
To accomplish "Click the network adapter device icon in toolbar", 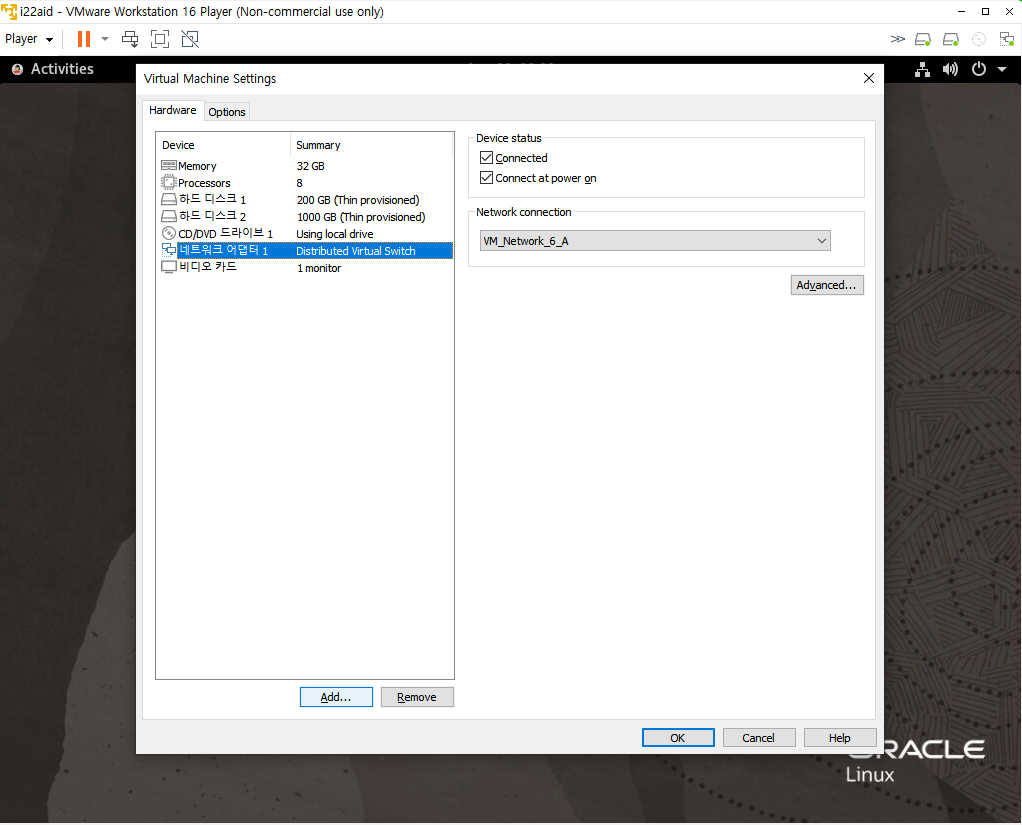I will (1007, 40).
